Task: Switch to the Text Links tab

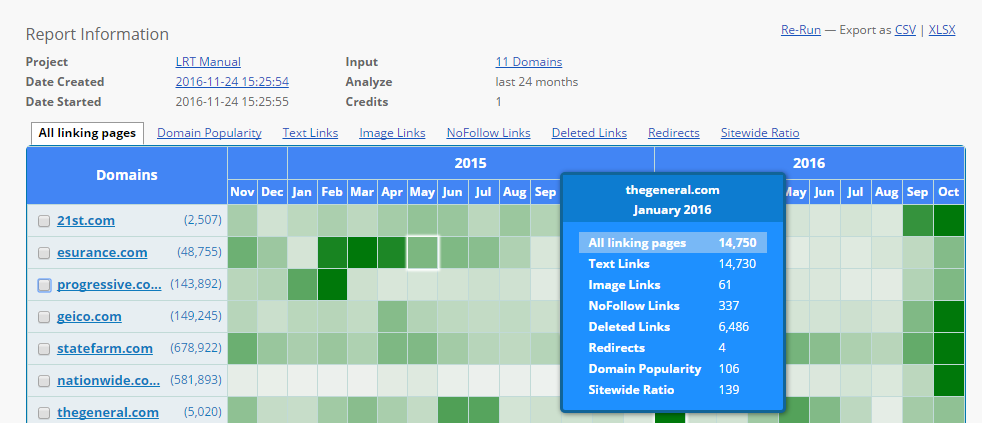Action: coord(310,133)
